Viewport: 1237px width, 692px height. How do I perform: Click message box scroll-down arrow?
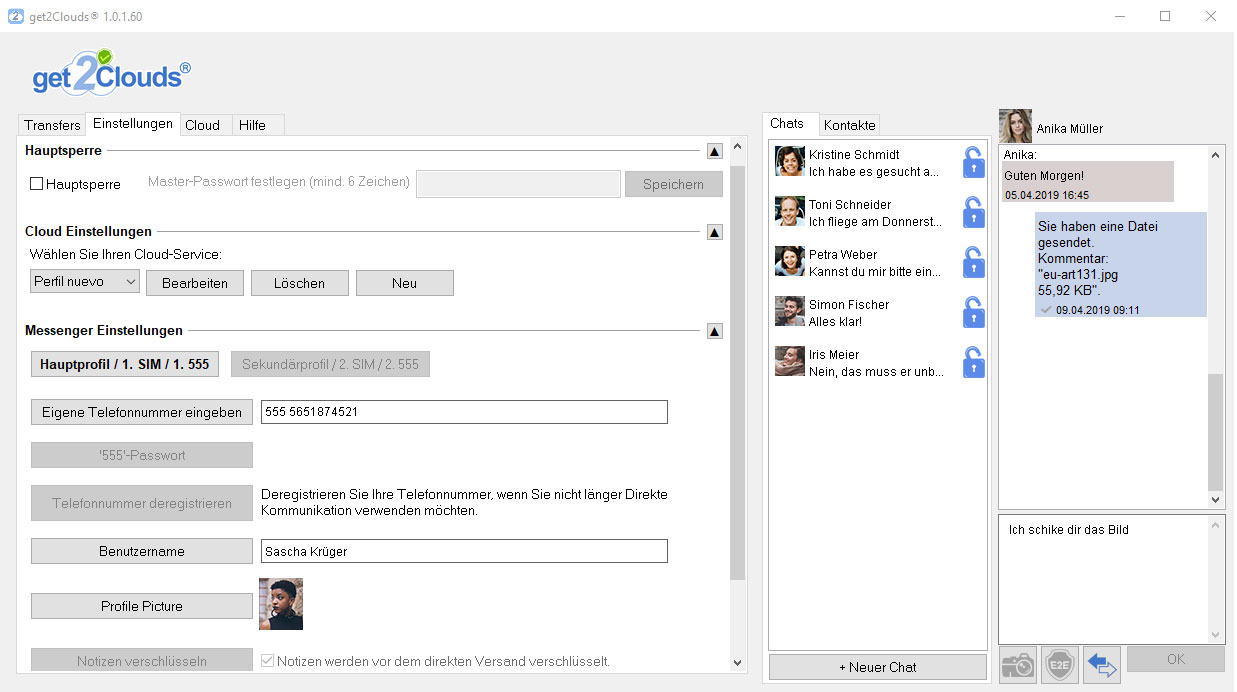click(1216, 635)
